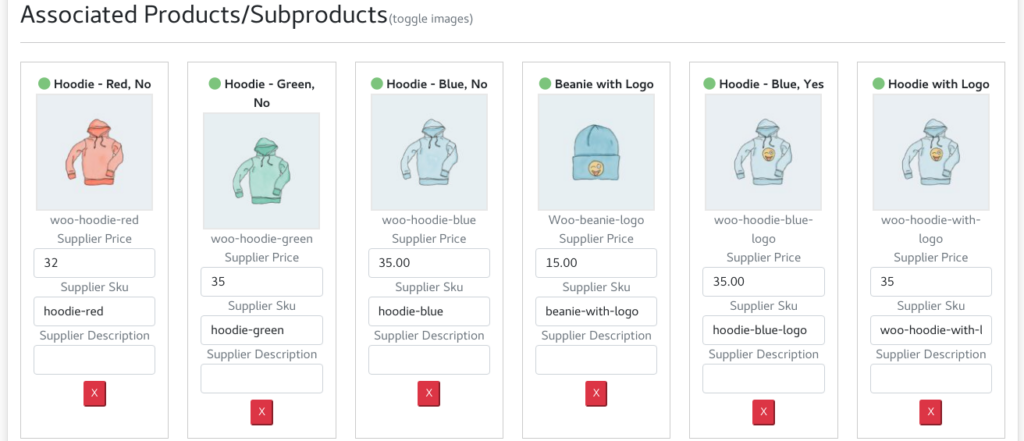This screenshot has height=441, width=1024.
Task: Remove the Hoodie - Green, No product
Action: click(262, 412)
